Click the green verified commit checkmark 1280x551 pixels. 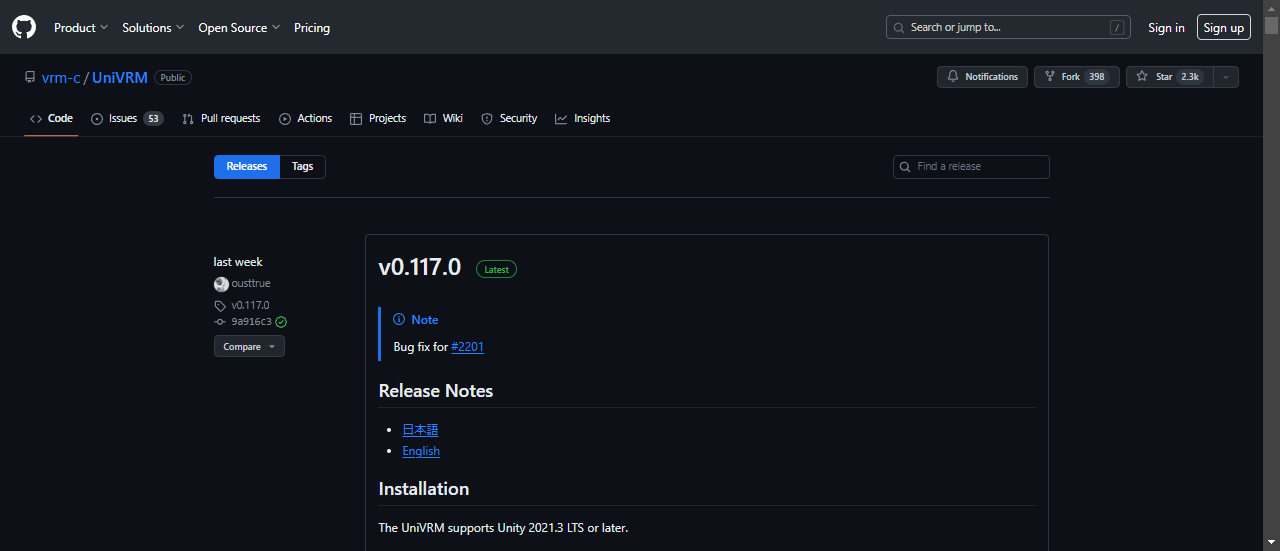pos(281,322)
